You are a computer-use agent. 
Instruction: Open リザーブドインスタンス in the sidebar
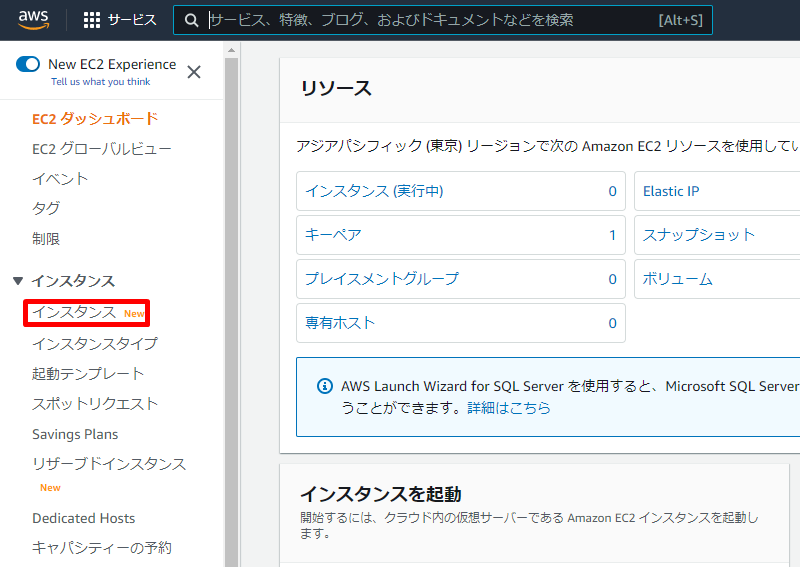pyautogui.click(x=109, y=464)
